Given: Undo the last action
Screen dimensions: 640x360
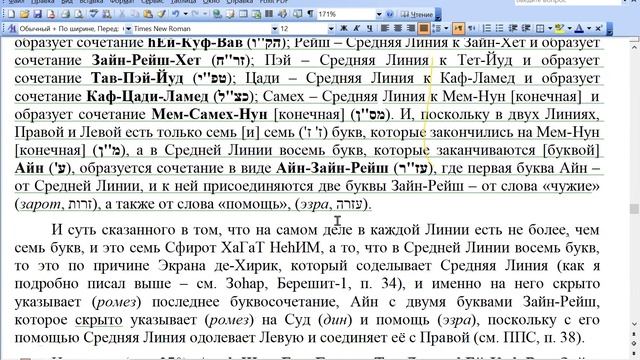Looking at the screenshot, I should point(176,14).
